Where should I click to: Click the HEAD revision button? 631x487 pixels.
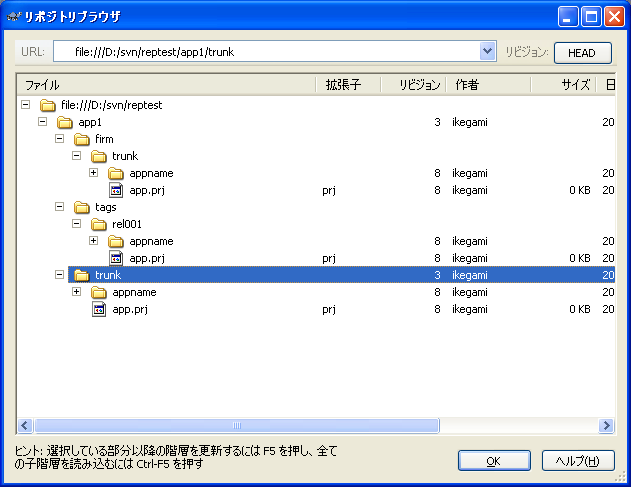[x=582, y=53]
